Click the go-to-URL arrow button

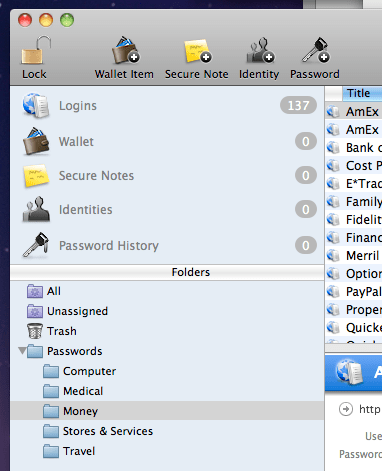tap(346, 409)
